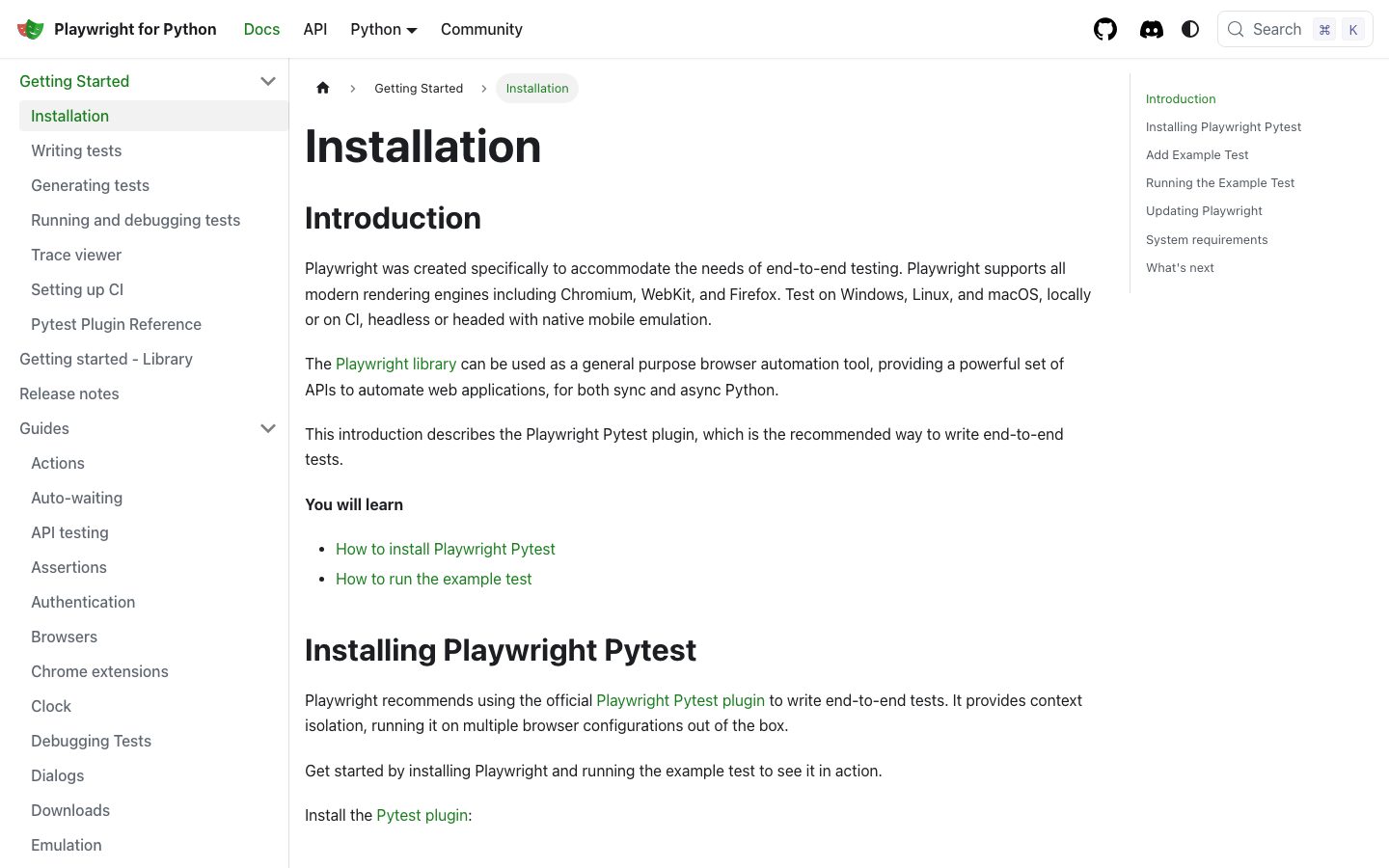1389x868 pixels.
Task: Click the search magnifier icon
Action: click(1236, 29)
